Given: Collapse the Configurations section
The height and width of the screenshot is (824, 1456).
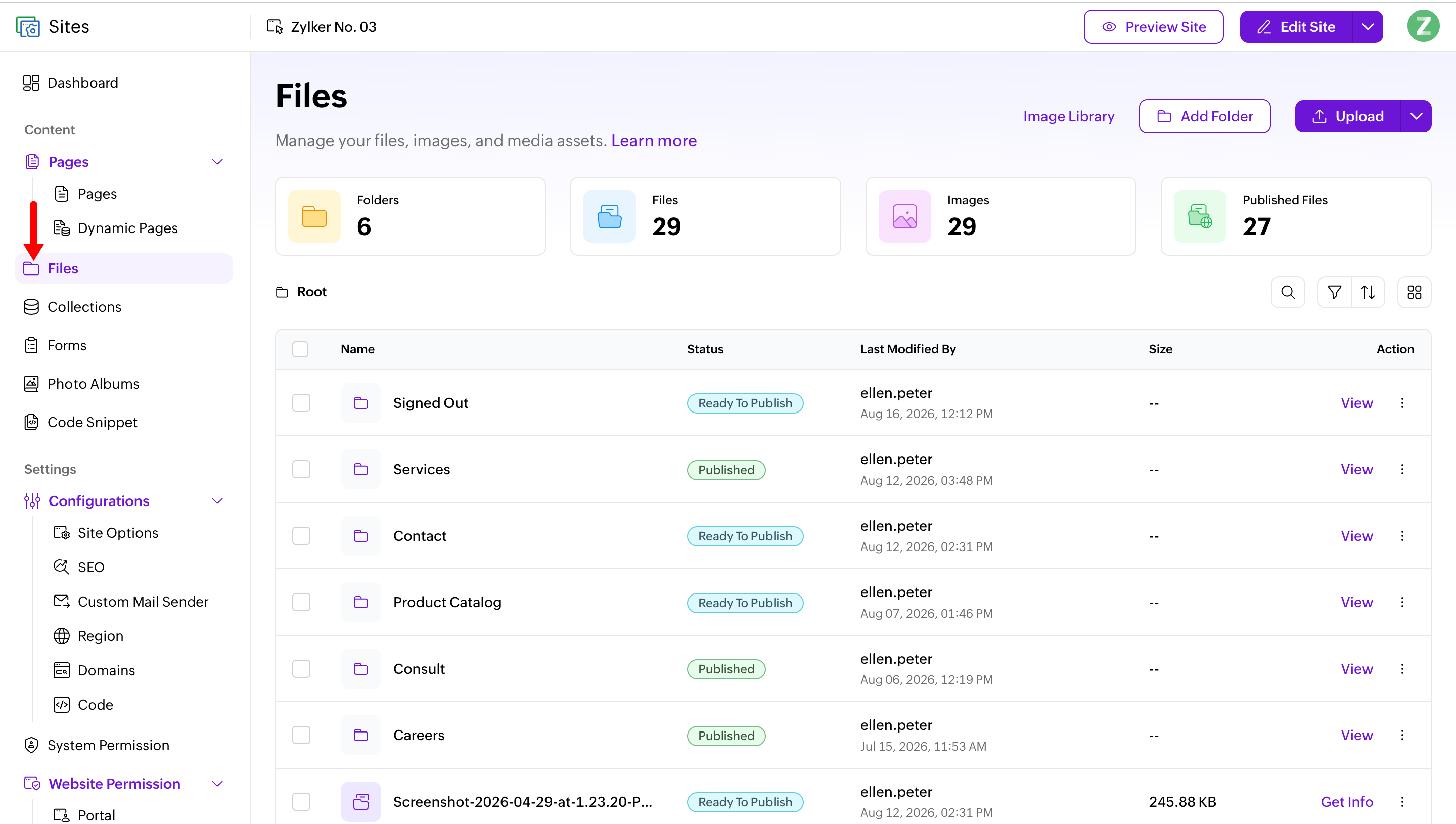Looking at the screenshot, I should [x=217, y=501].
